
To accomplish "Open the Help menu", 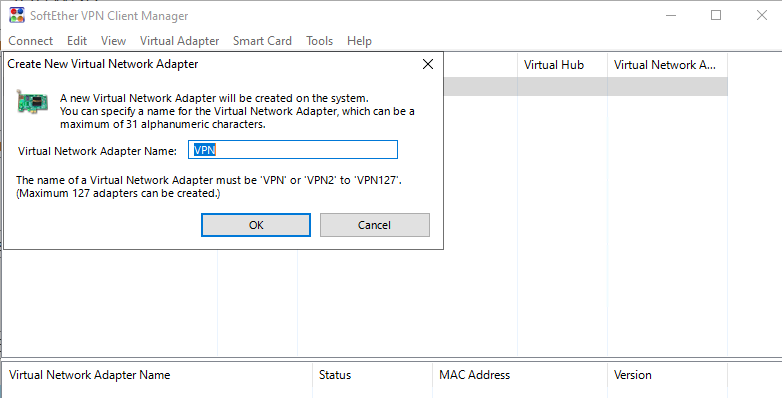I will [360, 41].
